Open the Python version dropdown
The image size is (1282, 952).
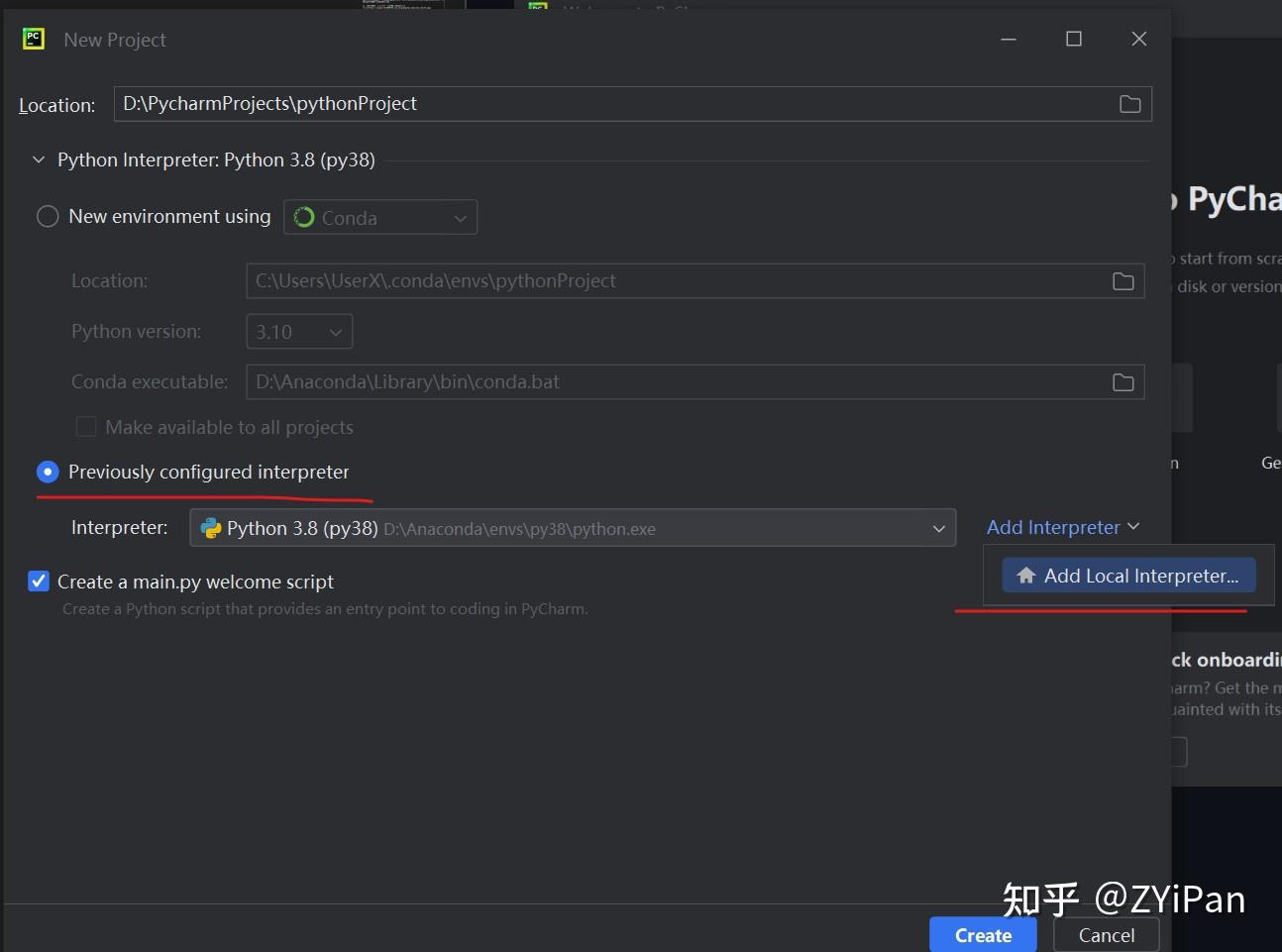pos(335,332)
